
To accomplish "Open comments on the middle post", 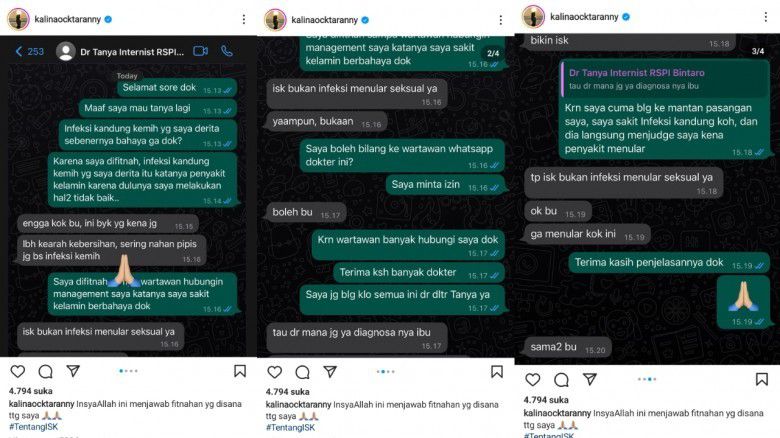I will tap(302, 372).
